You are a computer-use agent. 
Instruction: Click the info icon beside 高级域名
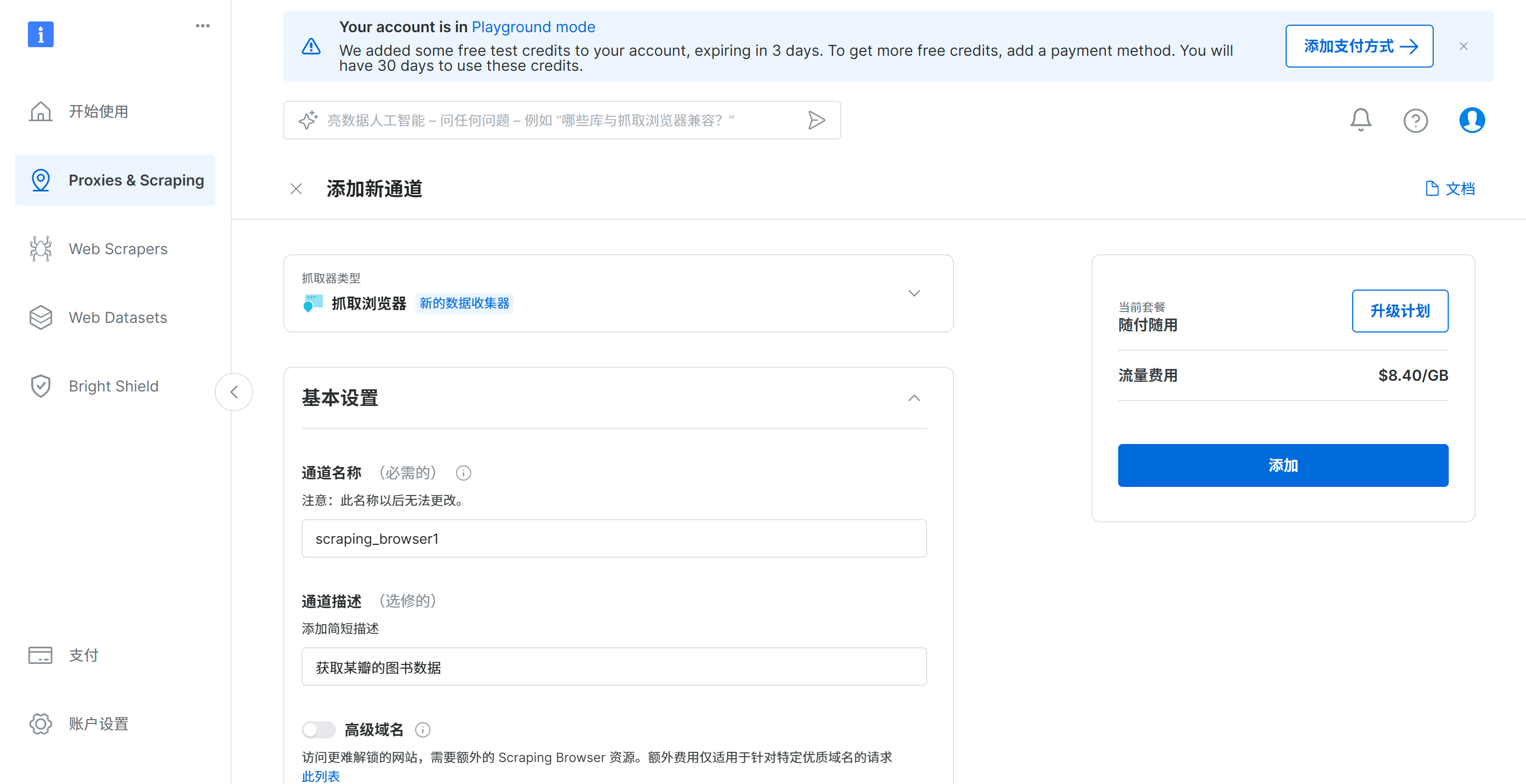422,729
